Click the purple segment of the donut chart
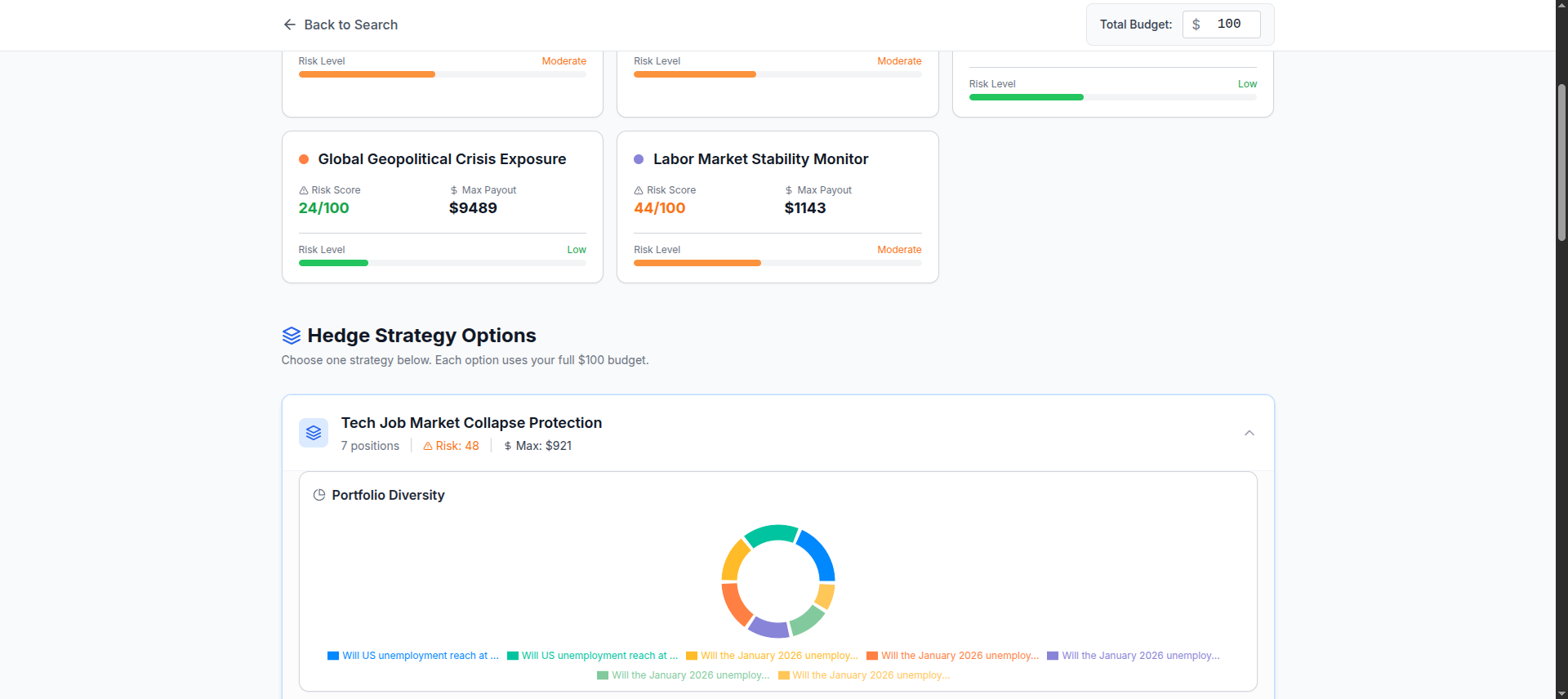Viewport: 1568px width, 699px height. (768, 629)
